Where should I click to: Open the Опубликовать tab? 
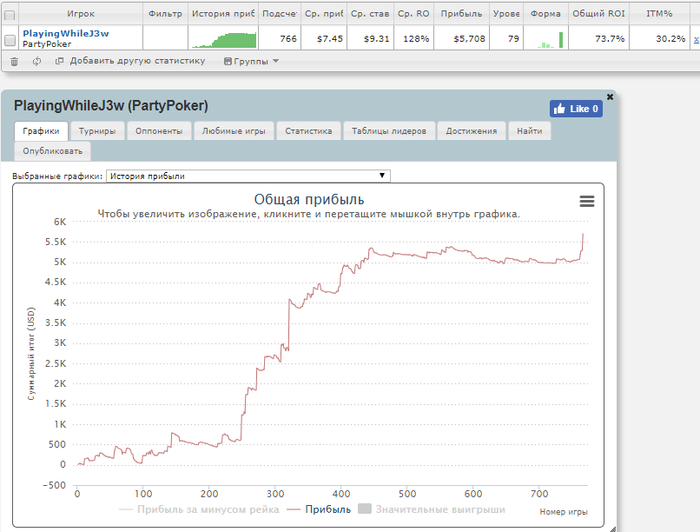[53, 151]
